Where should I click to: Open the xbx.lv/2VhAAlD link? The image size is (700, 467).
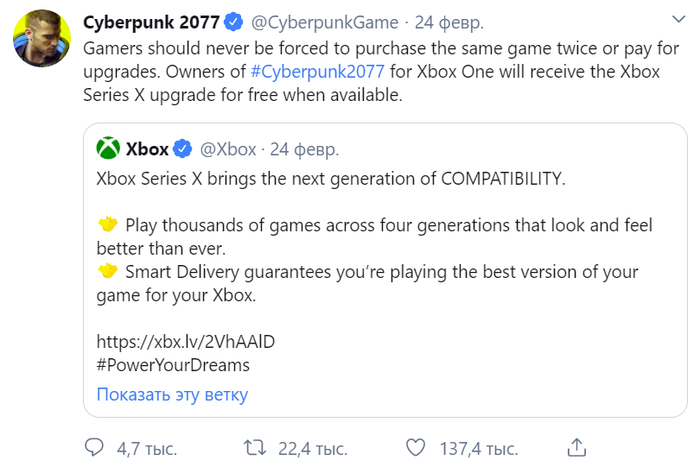(x=185, y=341)
